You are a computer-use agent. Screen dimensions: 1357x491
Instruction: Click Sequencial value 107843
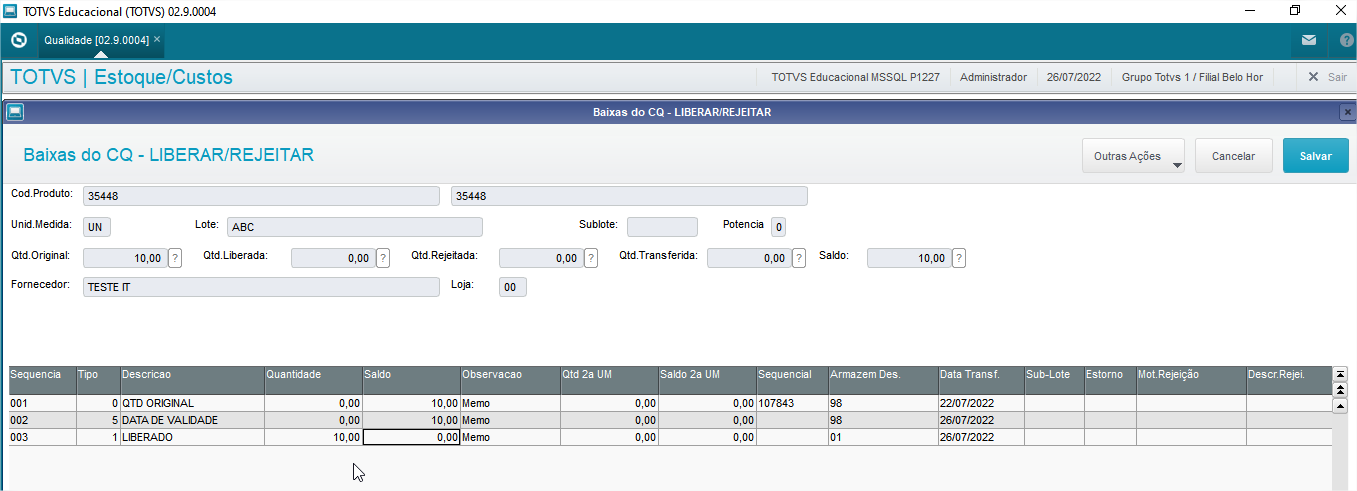[792, 403]
